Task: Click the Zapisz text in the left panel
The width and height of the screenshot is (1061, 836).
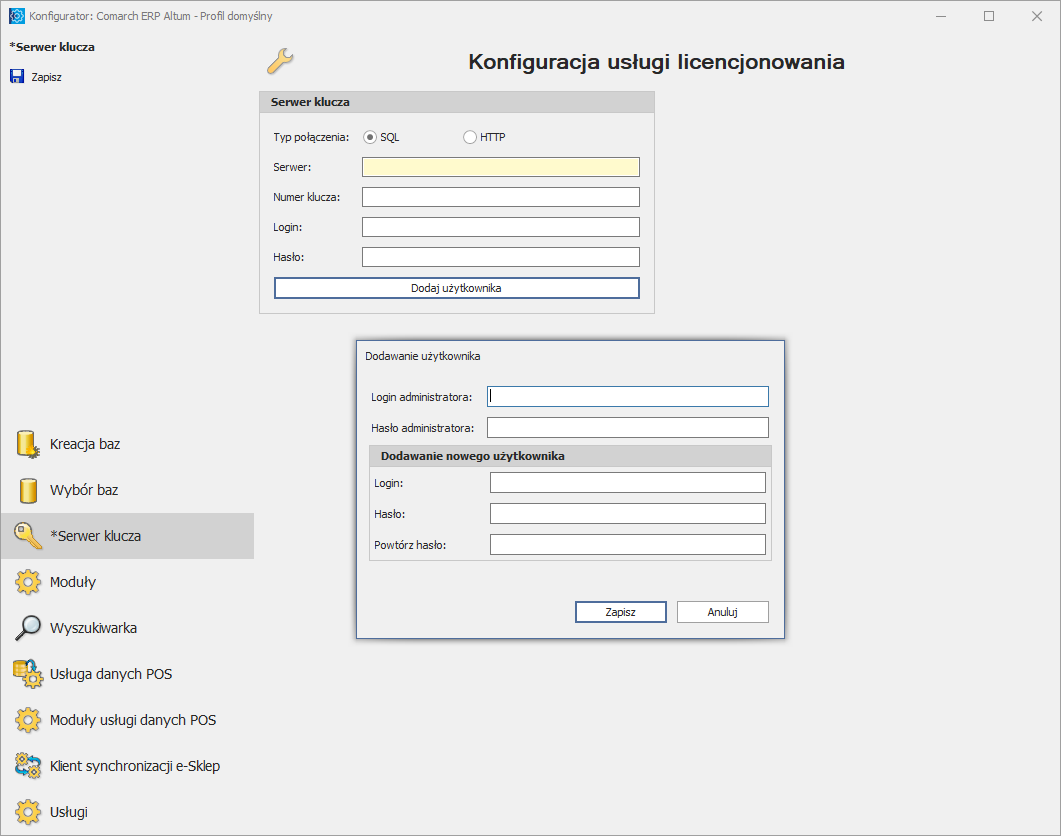Action: [x=47, y=77]
